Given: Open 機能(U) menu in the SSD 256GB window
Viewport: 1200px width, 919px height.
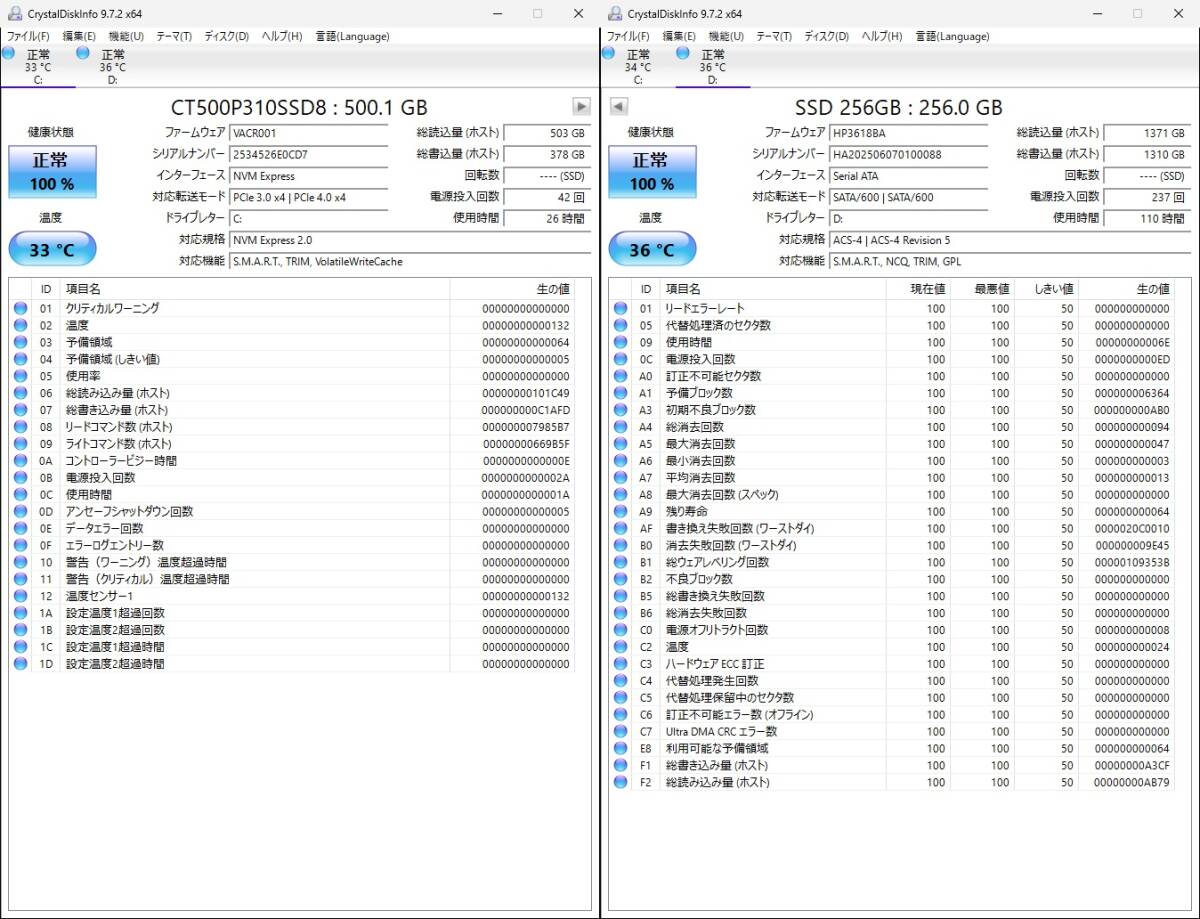Looking at the screenshot, I should pyautogui.click(x=725, y=36).
